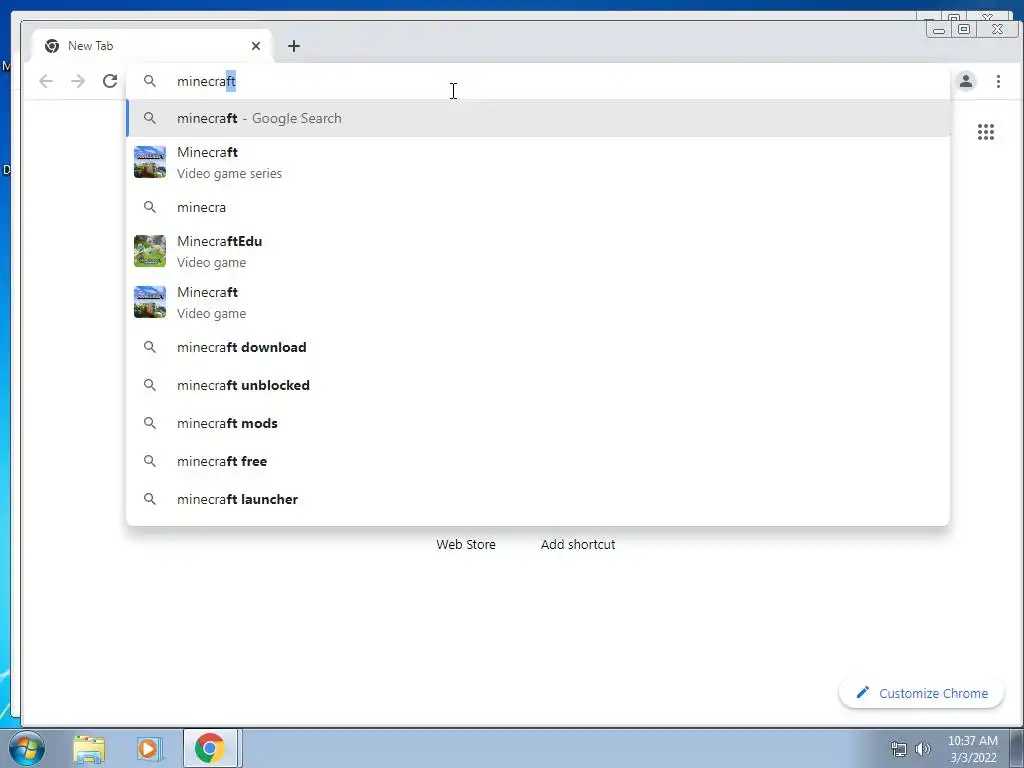
Task: Open a new tab with plus button
Action: click(x=294, y=46)
